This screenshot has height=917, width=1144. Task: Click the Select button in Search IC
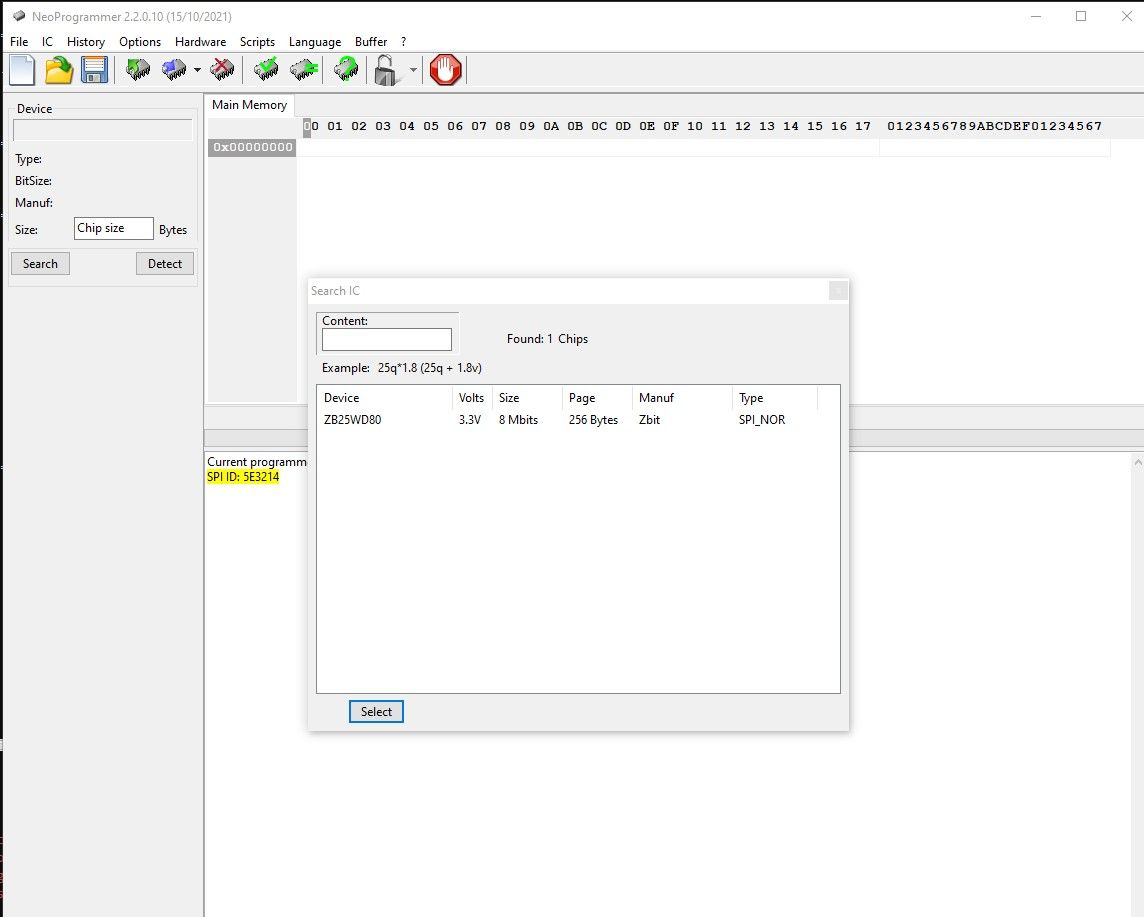tap(376, 711)
